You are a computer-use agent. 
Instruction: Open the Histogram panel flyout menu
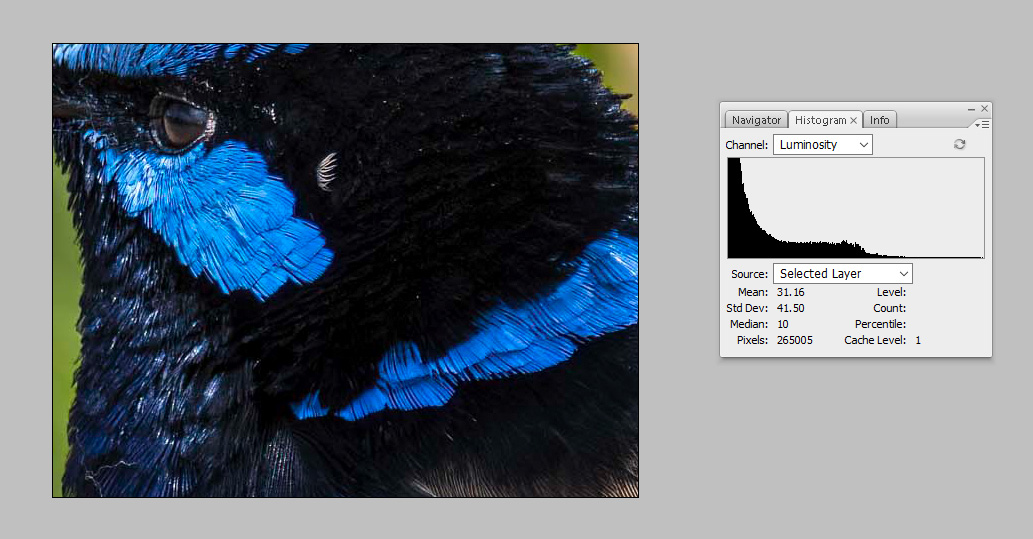pyautogui.click(x=983, y=124)
